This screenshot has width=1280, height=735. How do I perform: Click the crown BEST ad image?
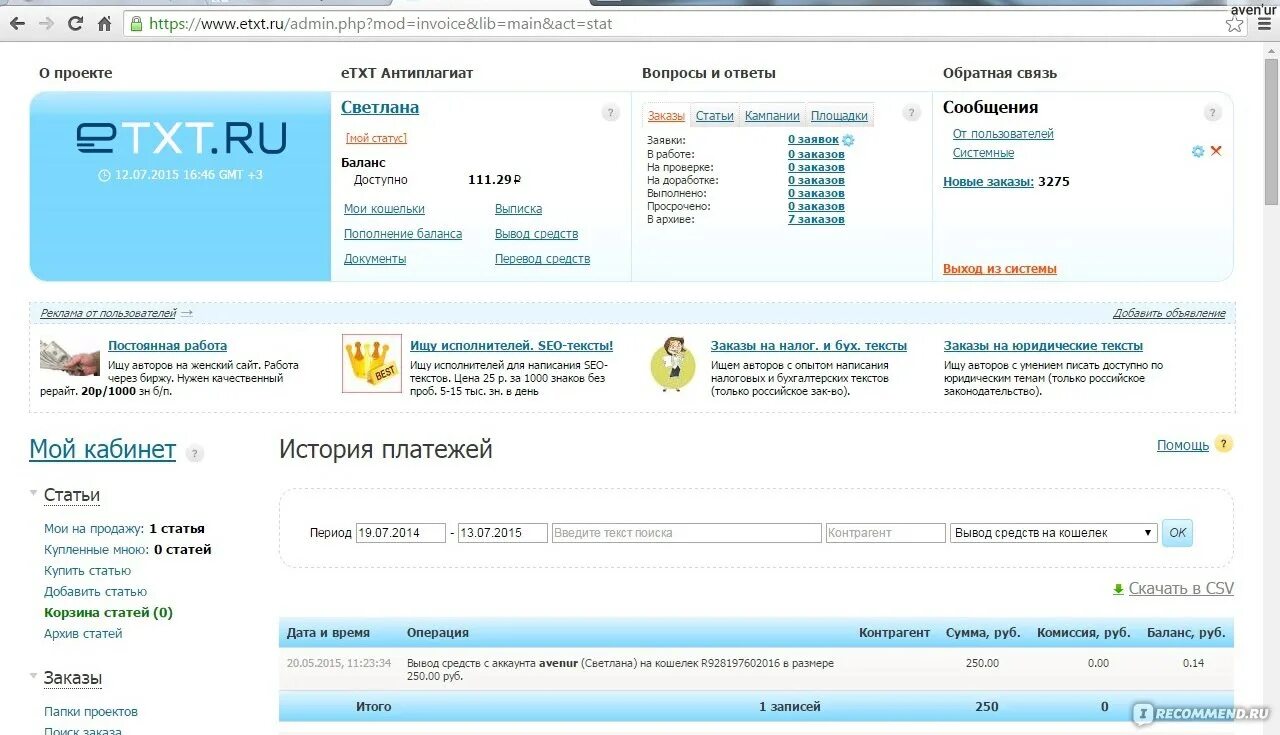[x=372, y=363]
